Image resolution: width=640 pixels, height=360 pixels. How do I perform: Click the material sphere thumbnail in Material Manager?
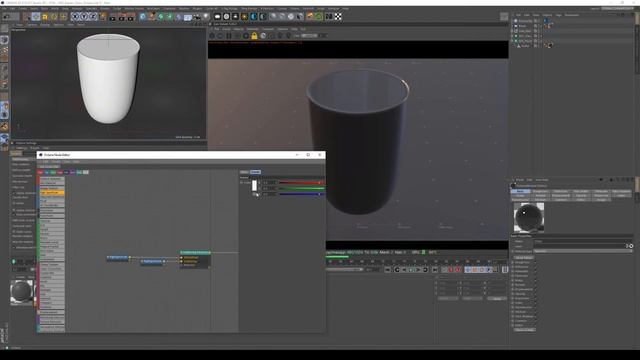pos(21,291)
